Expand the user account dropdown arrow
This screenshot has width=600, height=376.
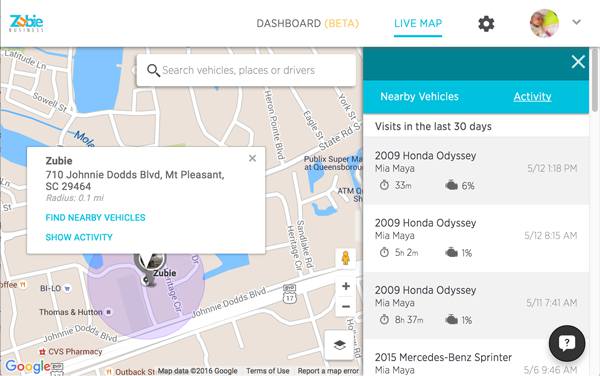point(576,22)
